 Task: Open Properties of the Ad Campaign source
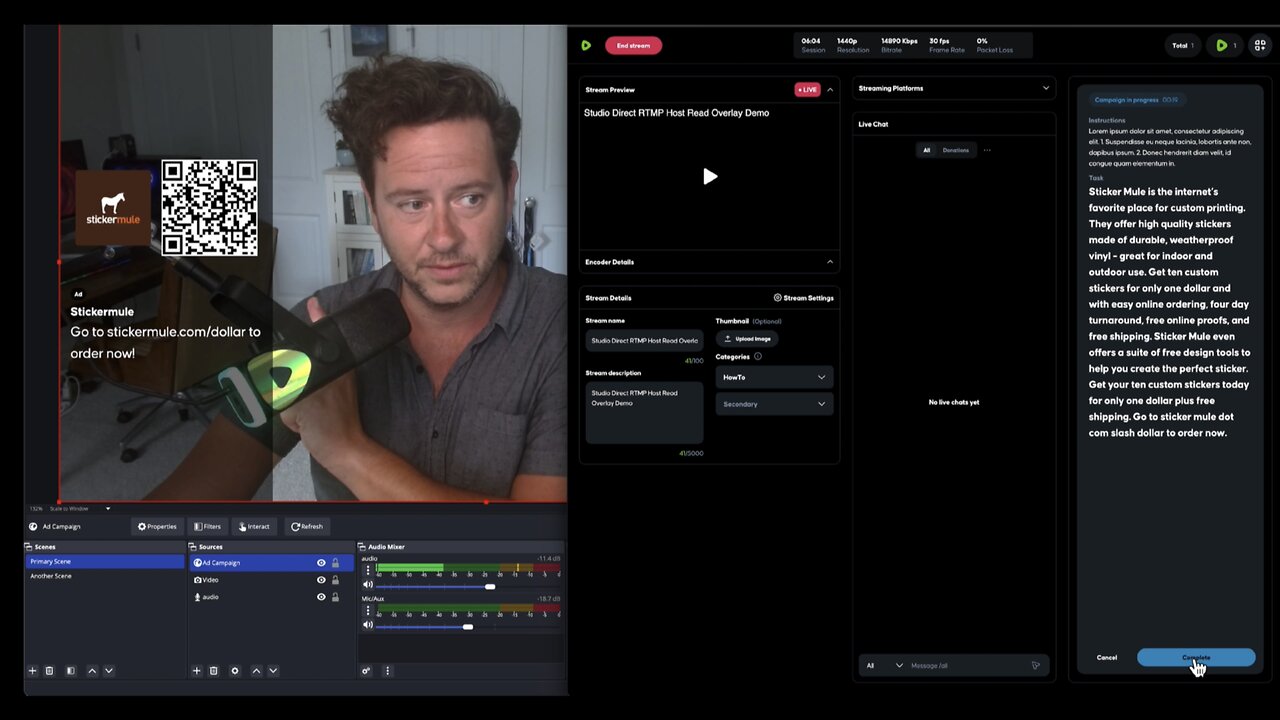pyautogui.click(x=157, y=526)
